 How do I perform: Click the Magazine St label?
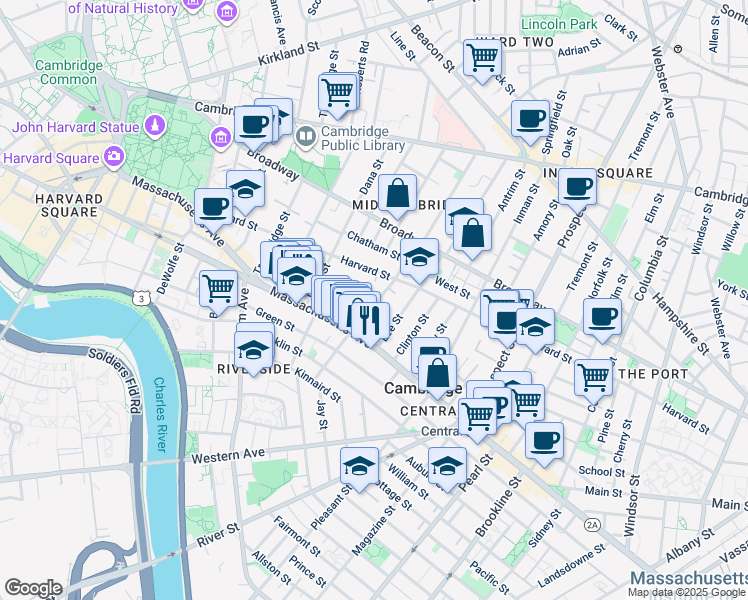[374, 530]
